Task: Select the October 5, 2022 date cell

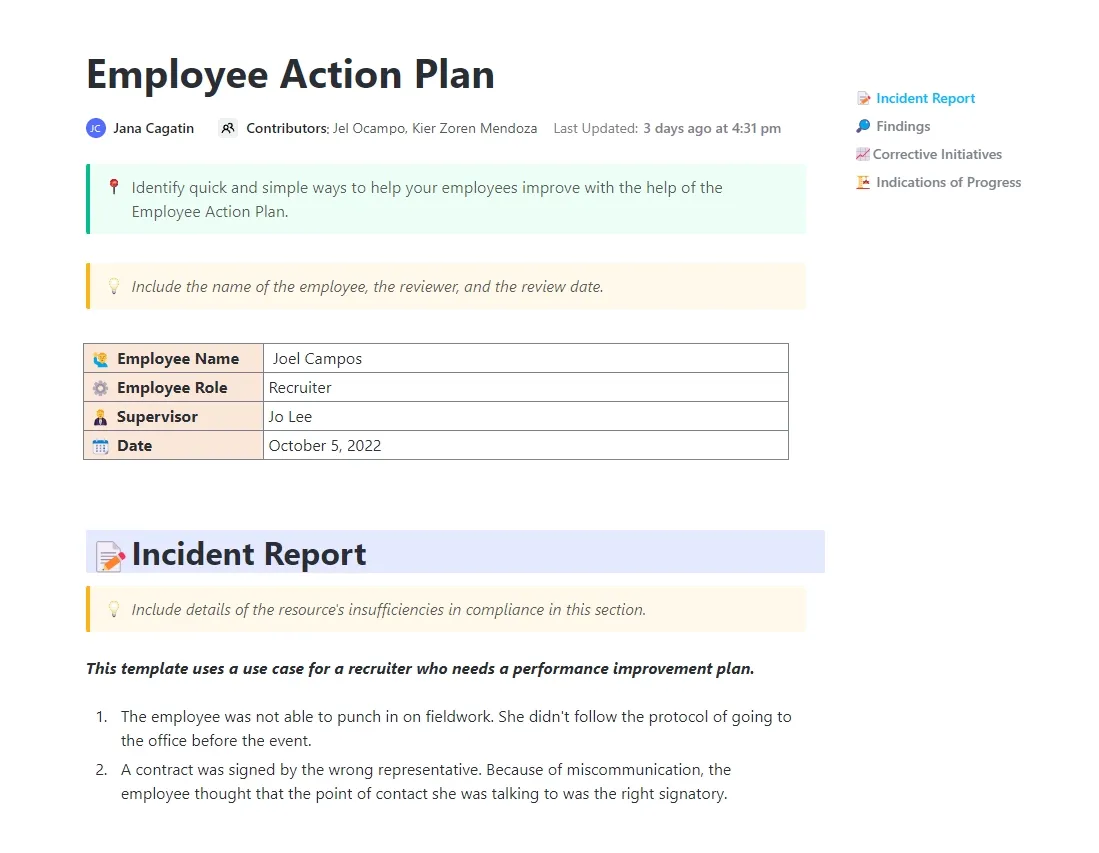Action: 526,445
